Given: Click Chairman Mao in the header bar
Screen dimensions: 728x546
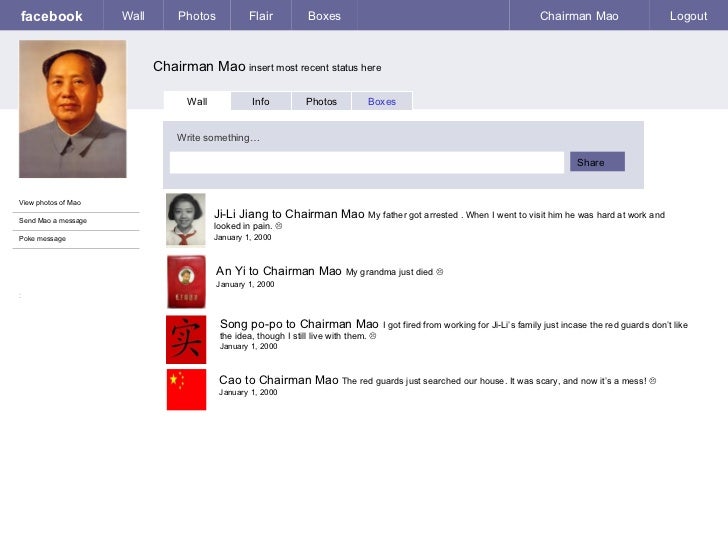Looking at the screenshot, I should click(x=579, y=16).
